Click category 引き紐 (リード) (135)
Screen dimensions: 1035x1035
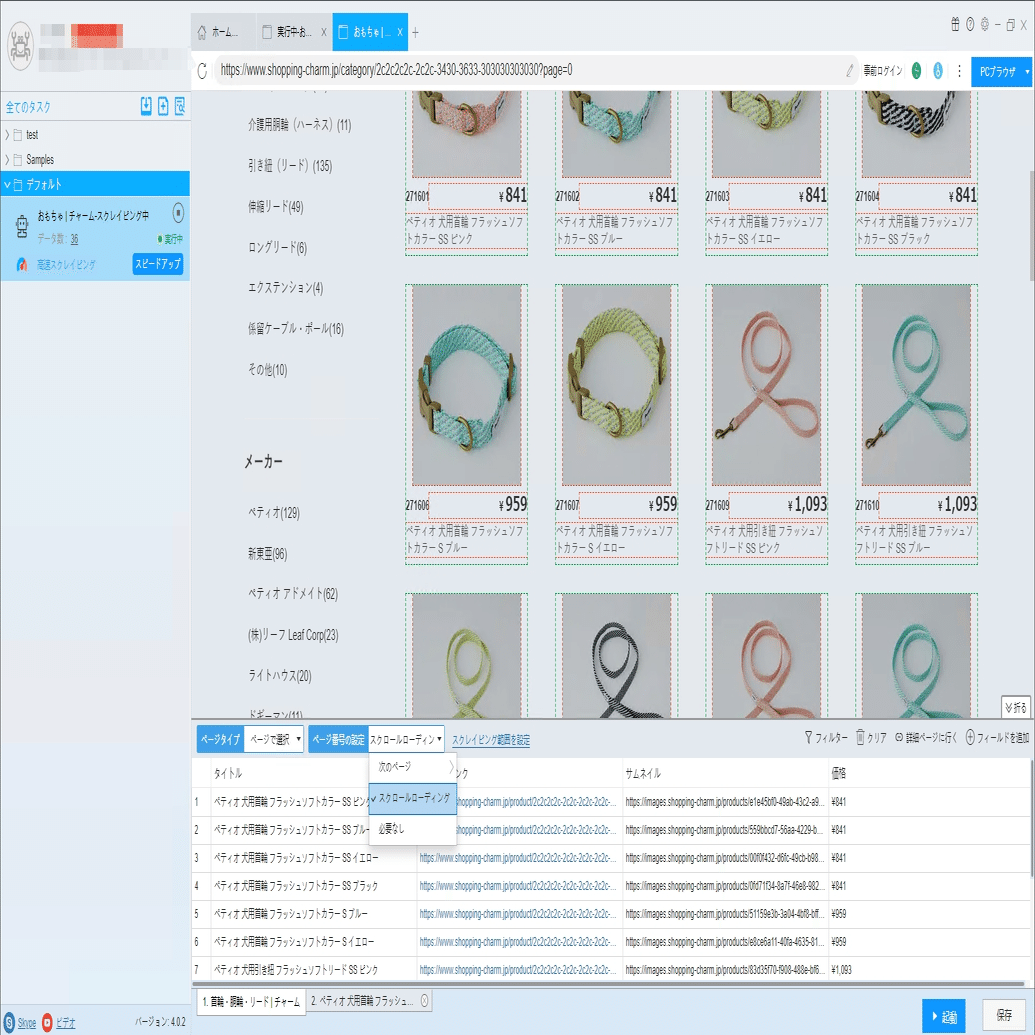[x=290, y=166]
